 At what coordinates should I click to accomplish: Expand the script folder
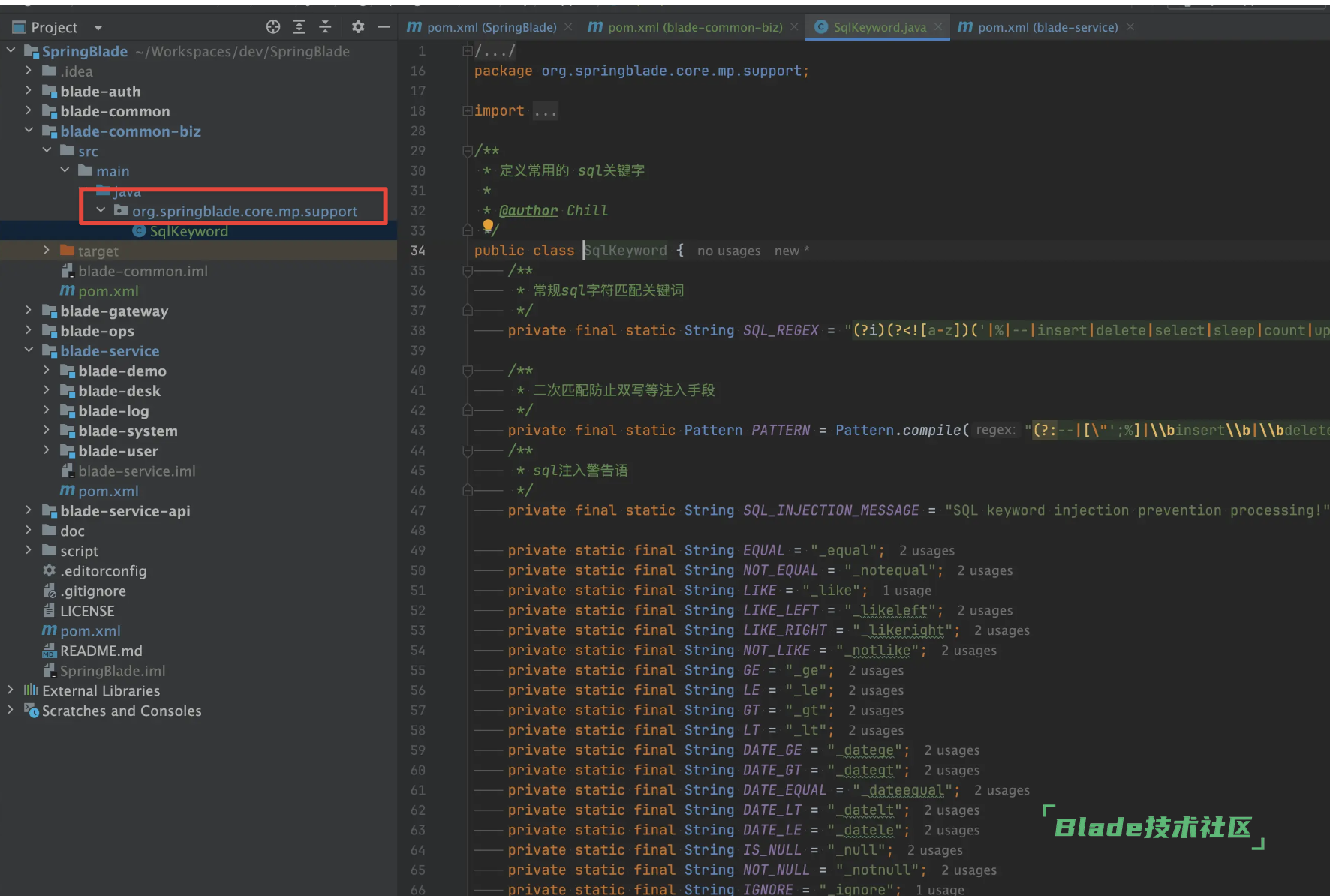point(29,550)
